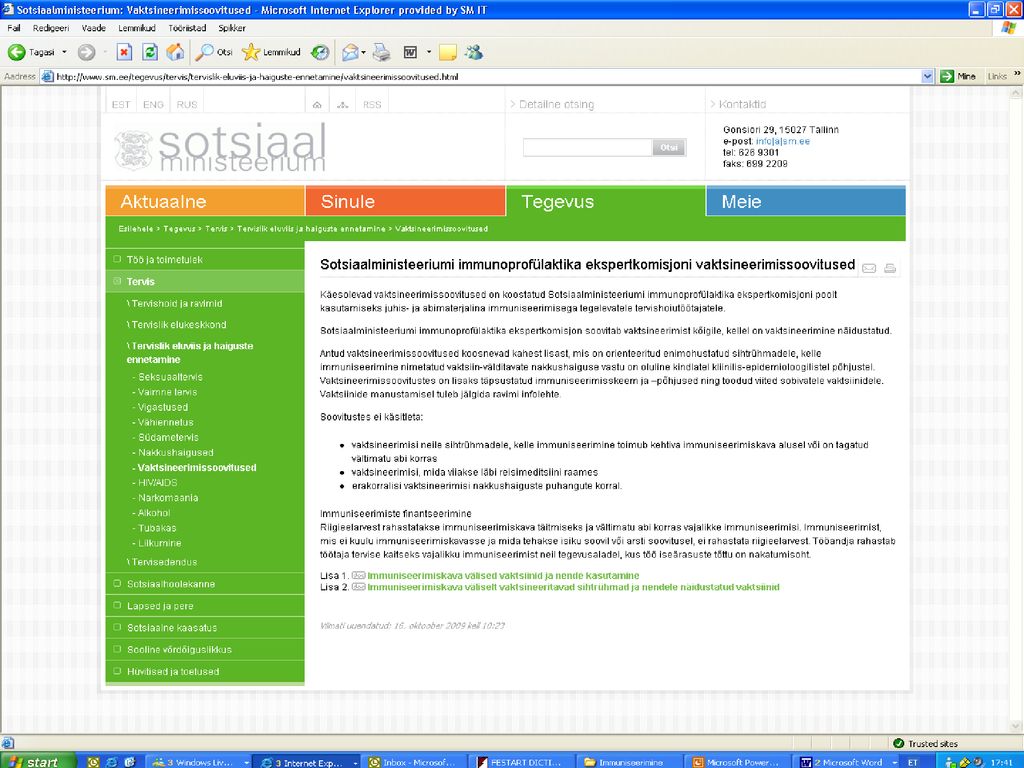Expand the Word edit dropdown arrow
Image resolution: width=1024 pixels, height=768 pixels.
(x=428, y=52)
